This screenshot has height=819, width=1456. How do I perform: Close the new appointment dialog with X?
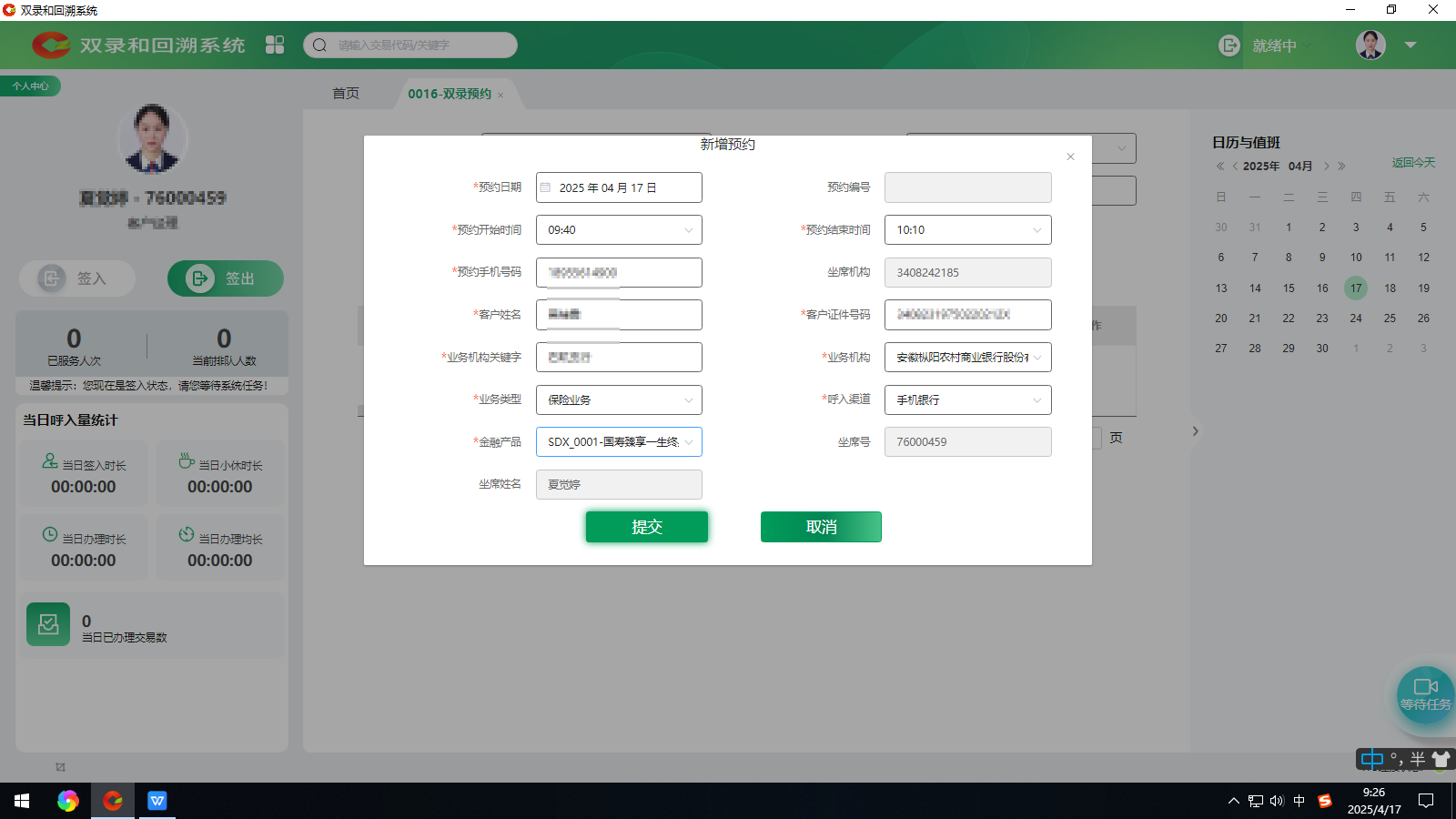click(1070, 157)
